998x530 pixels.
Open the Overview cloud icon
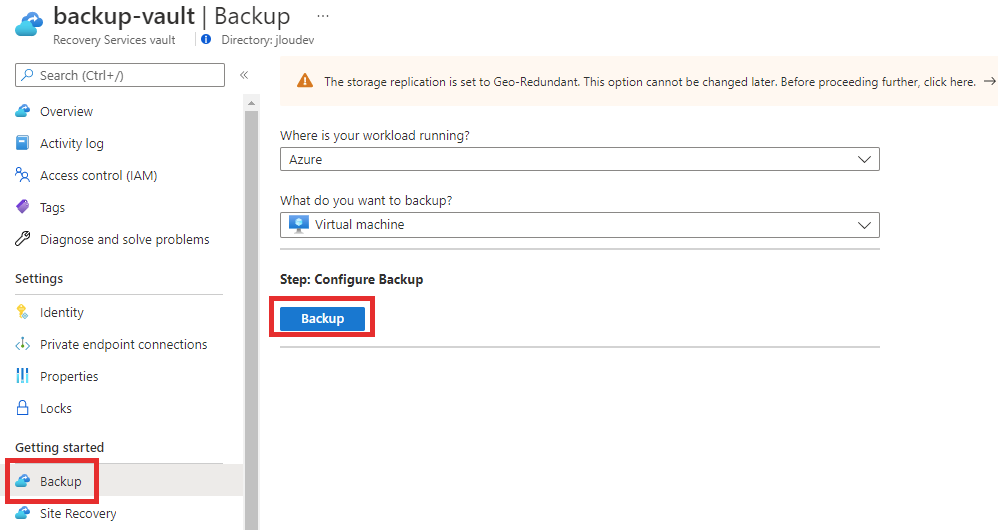click(x=22, y=111)
